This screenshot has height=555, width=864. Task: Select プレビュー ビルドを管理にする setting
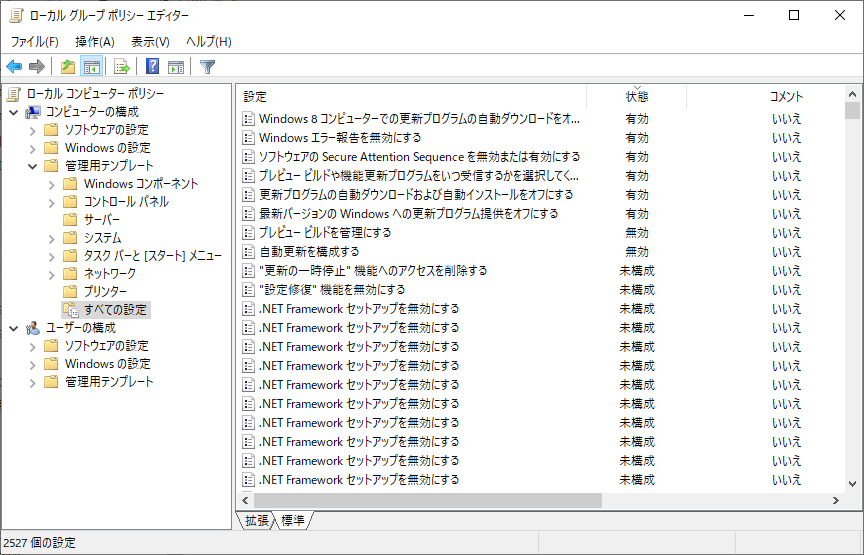click(x=325, y=233)
